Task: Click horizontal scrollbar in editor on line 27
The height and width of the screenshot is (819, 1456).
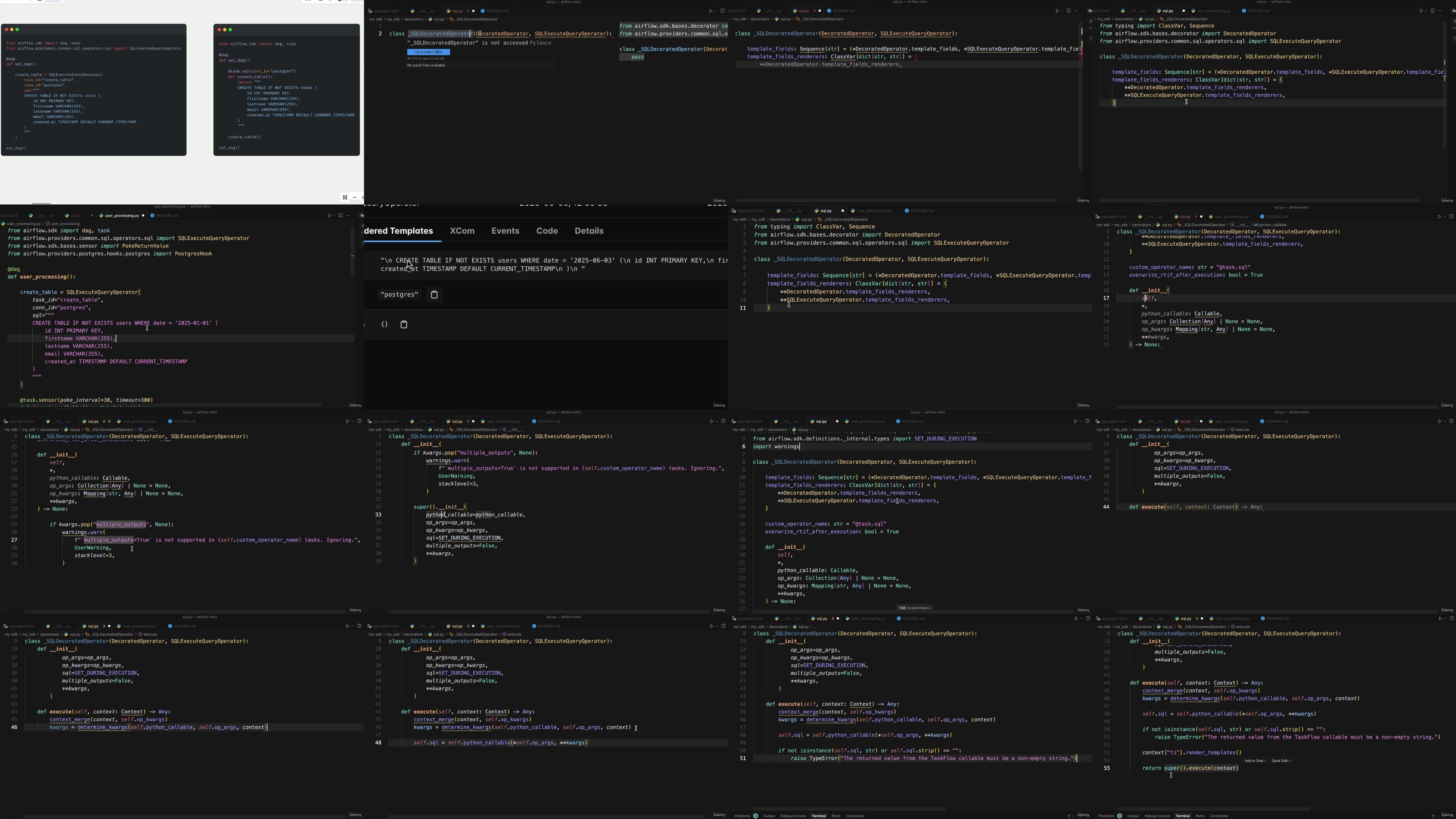Action: (x=185, y=612)
